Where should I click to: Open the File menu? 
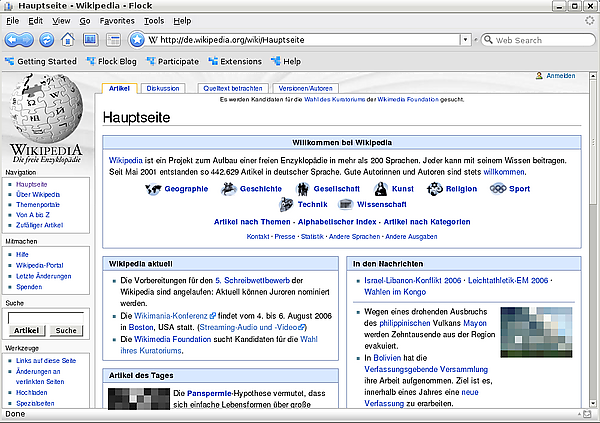(13, 21)
